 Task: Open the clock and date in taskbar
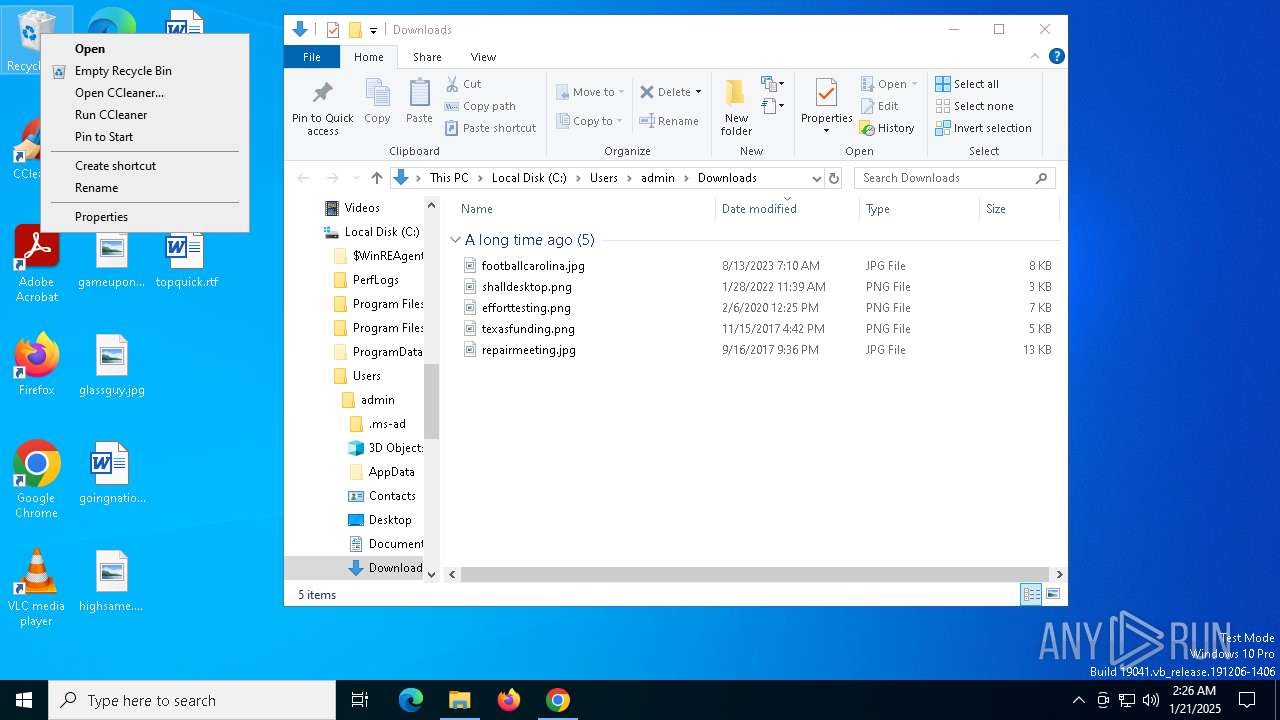tap(1193, 700)
